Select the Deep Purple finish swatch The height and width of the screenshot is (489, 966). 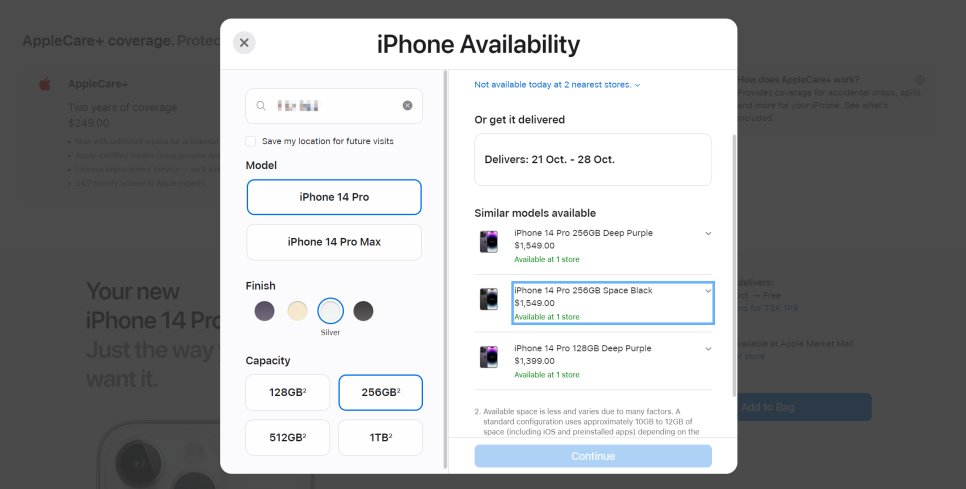pyautogui.click(x=264, y=311)
